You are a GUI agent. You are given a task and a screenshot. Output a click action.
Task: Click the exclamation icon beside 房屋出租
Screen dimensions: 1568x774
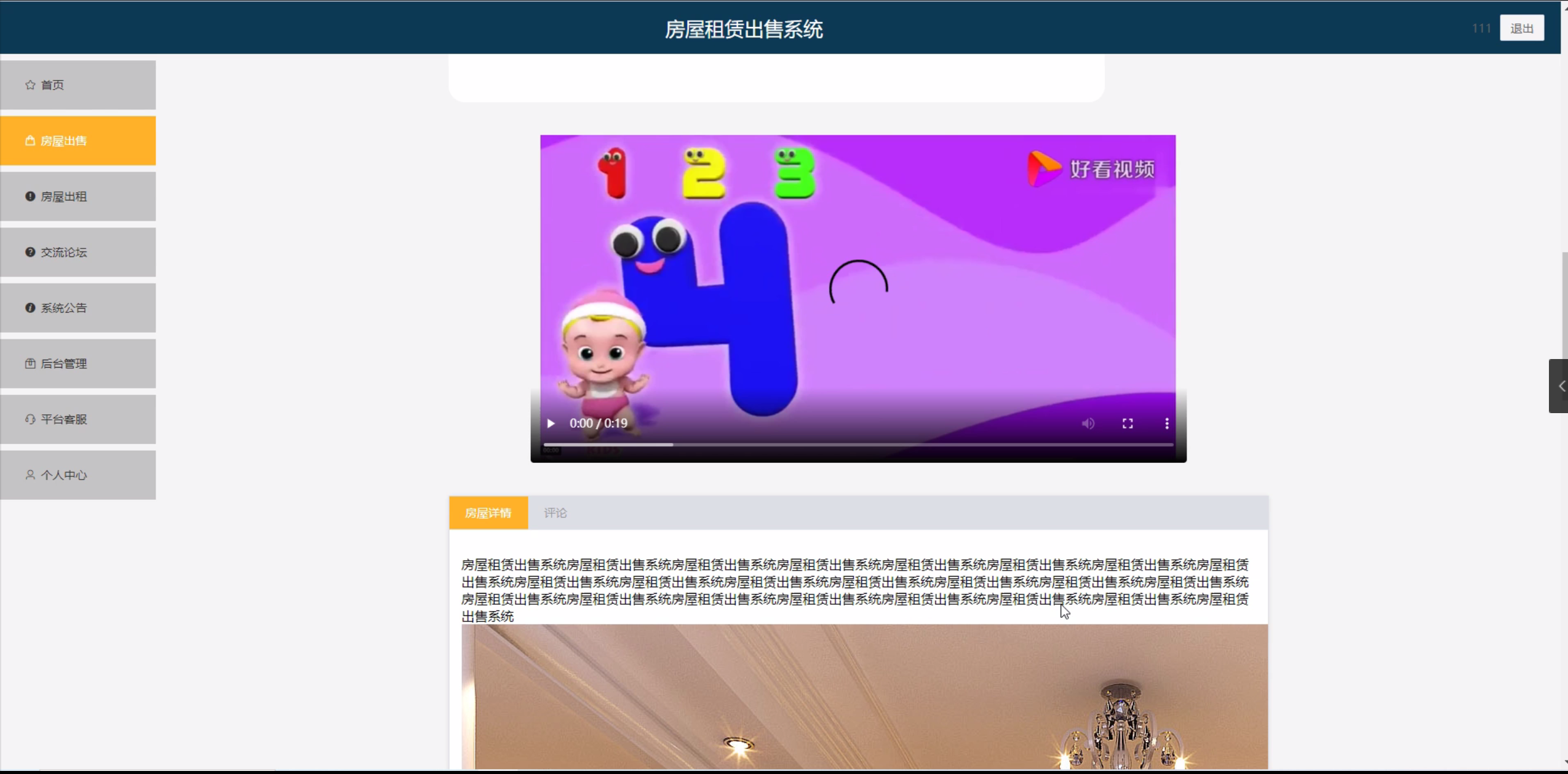pos(30,197)
